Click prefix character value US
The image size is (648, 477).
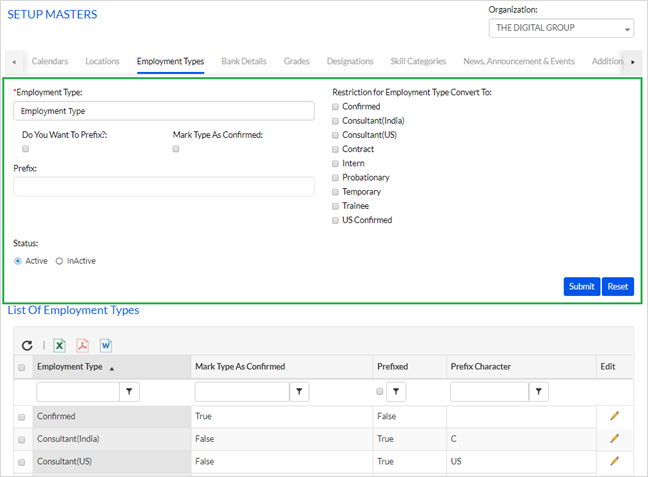click(456, 461)
